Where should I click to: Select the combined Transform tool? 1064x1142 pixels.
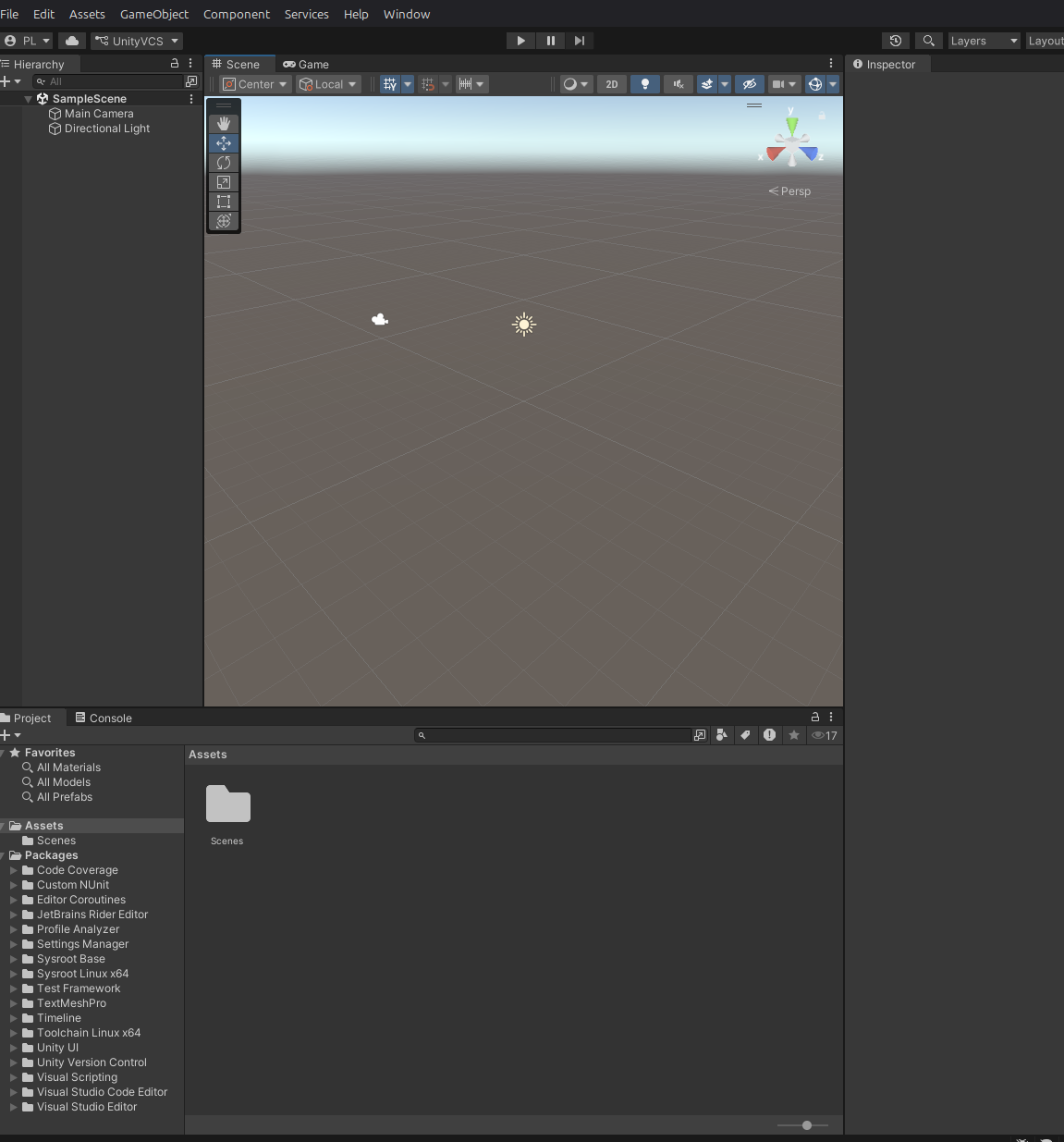(224, 221)
